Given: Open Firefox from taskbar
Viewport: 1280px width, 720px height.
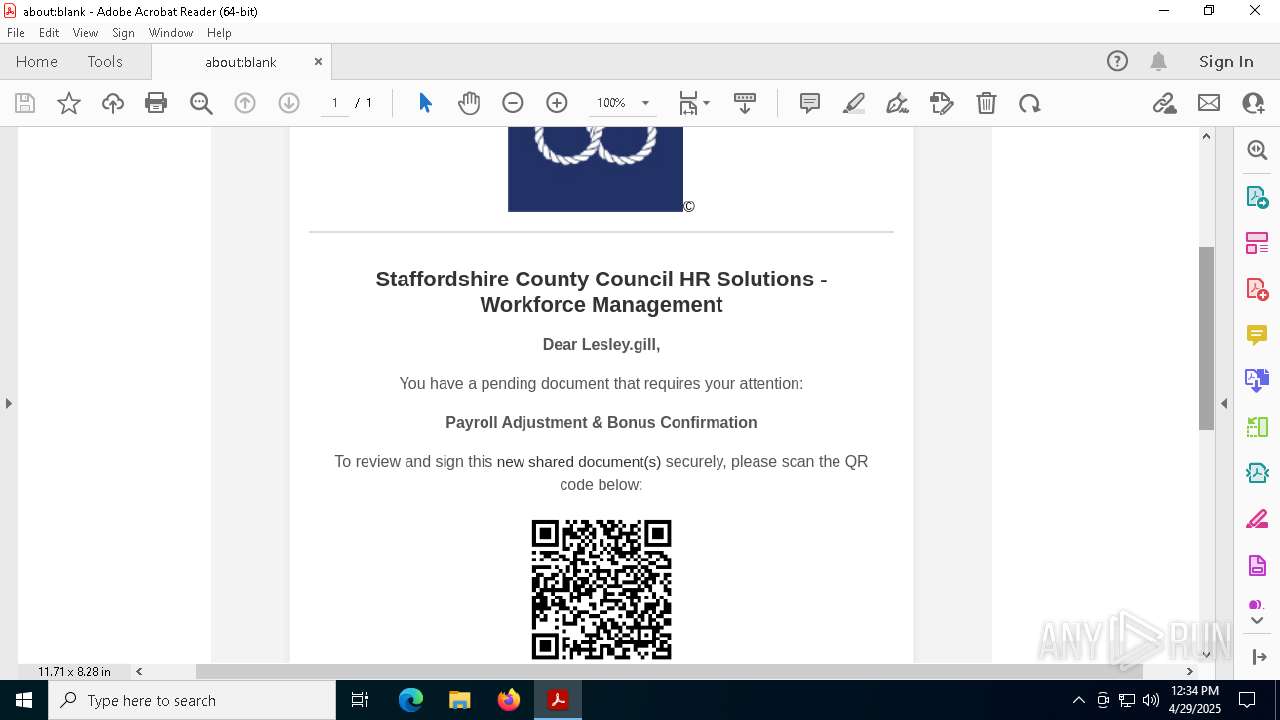Looking at the screenshot, I should [509, 700].
